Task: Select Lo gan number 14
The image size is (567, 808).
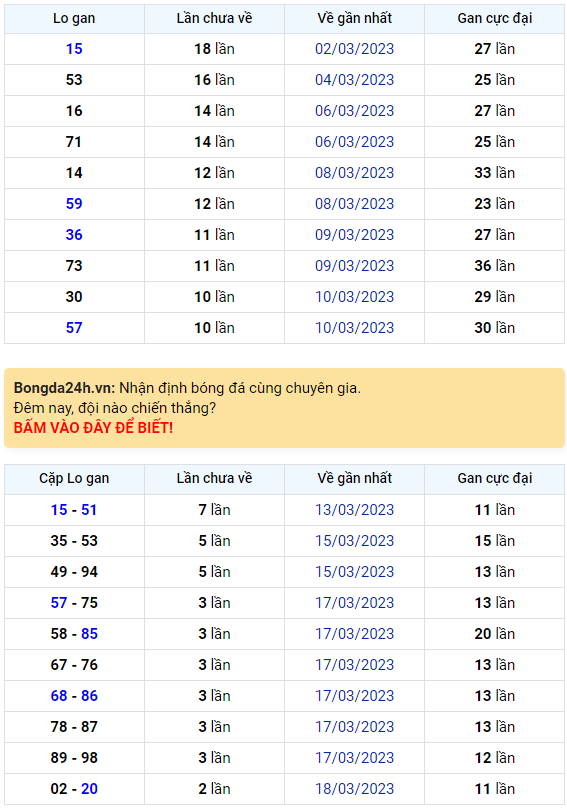Action: (74, 173)
